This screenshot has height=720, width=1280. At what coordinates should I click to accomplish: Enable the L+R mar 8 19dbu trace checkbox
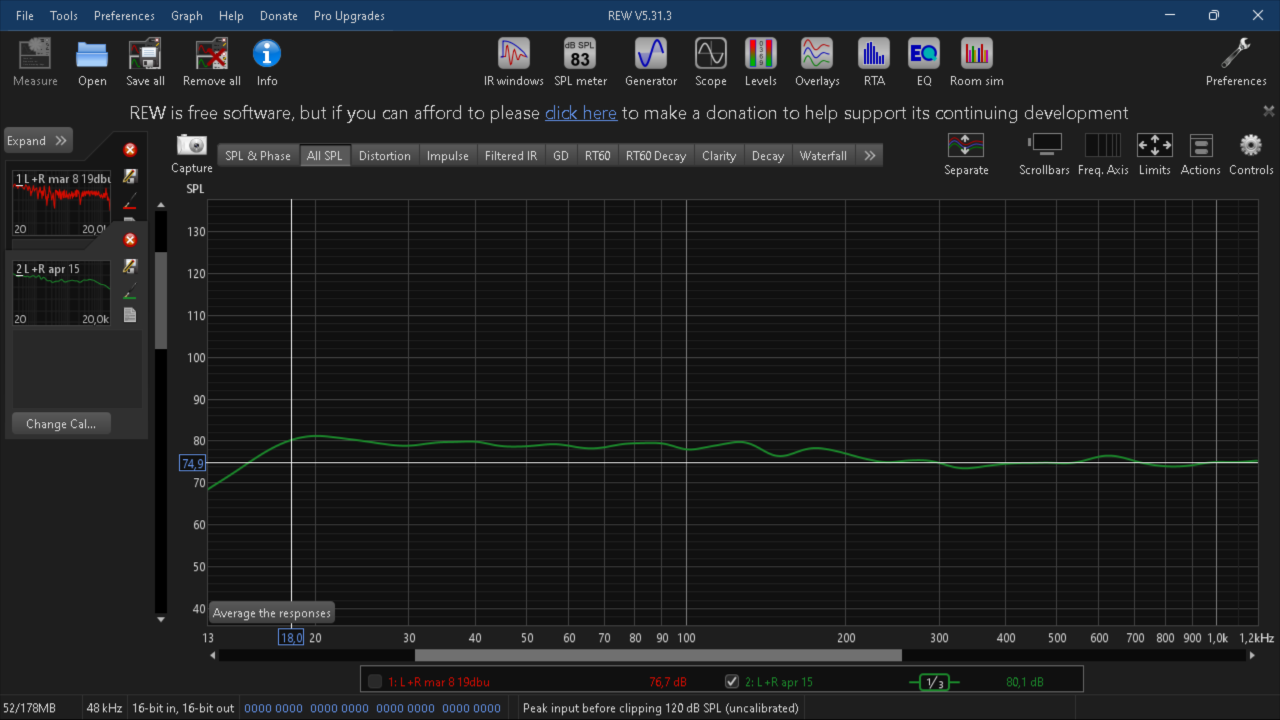(x=375, y=682)
